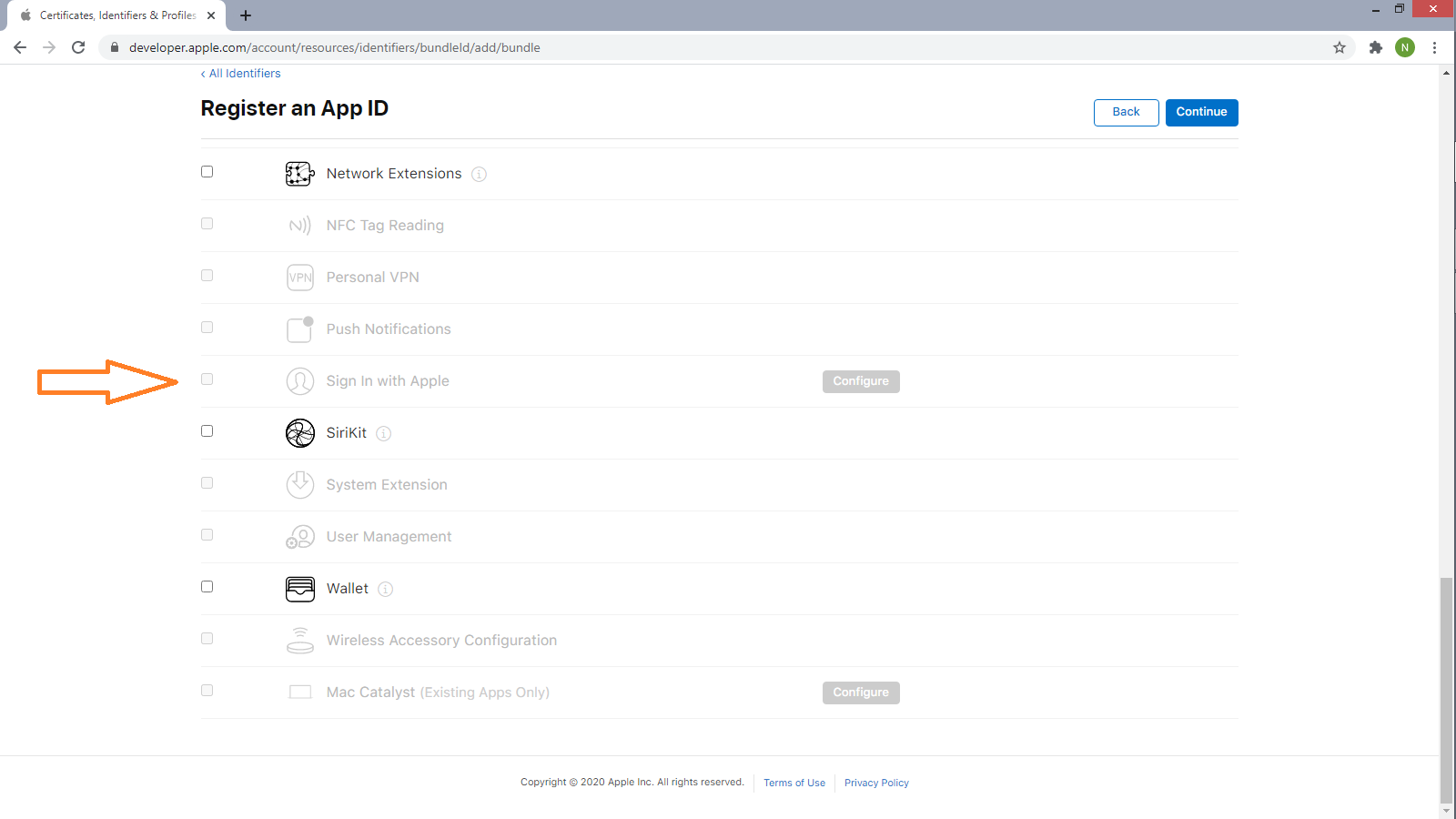Image resolution: width=1456 pixels, height=819 pixels.
Task: Check the Wallet capability checkbox
Action: click(x=207, y=587)
